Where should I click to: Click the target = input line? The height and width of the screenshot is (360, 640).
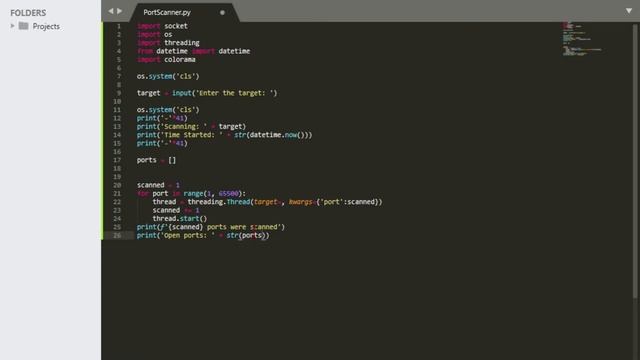tap(207, 93)
